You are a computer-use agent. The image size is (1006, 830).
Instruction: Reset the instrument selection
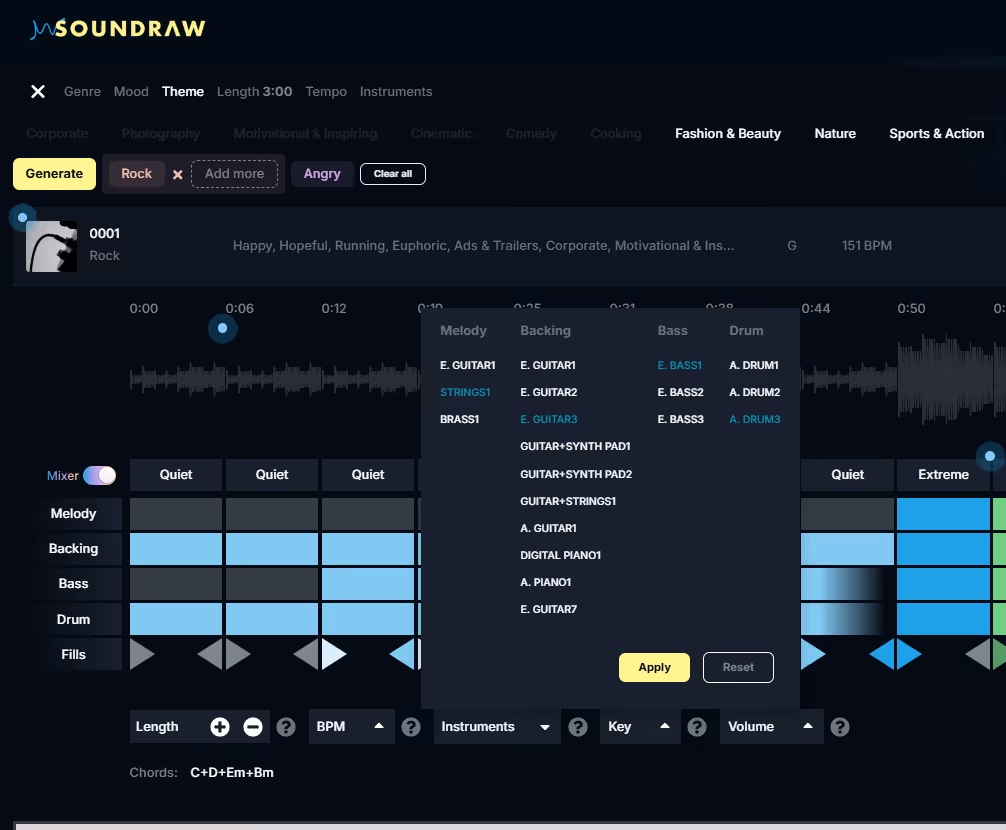pos(738,668)
